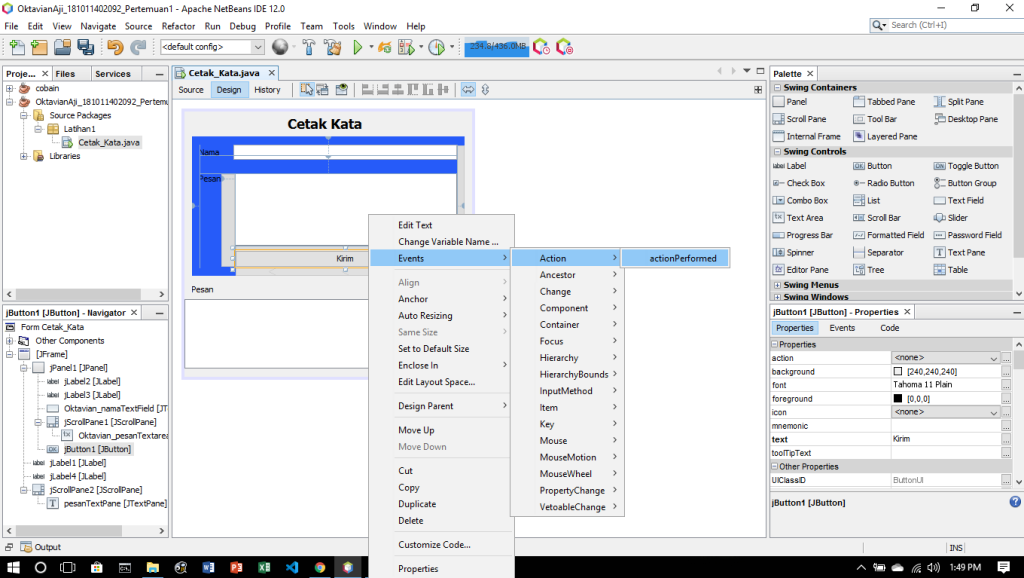Click the New Project toolbar icon
This screenshot has height=578, width=1024.
(39, 47)
